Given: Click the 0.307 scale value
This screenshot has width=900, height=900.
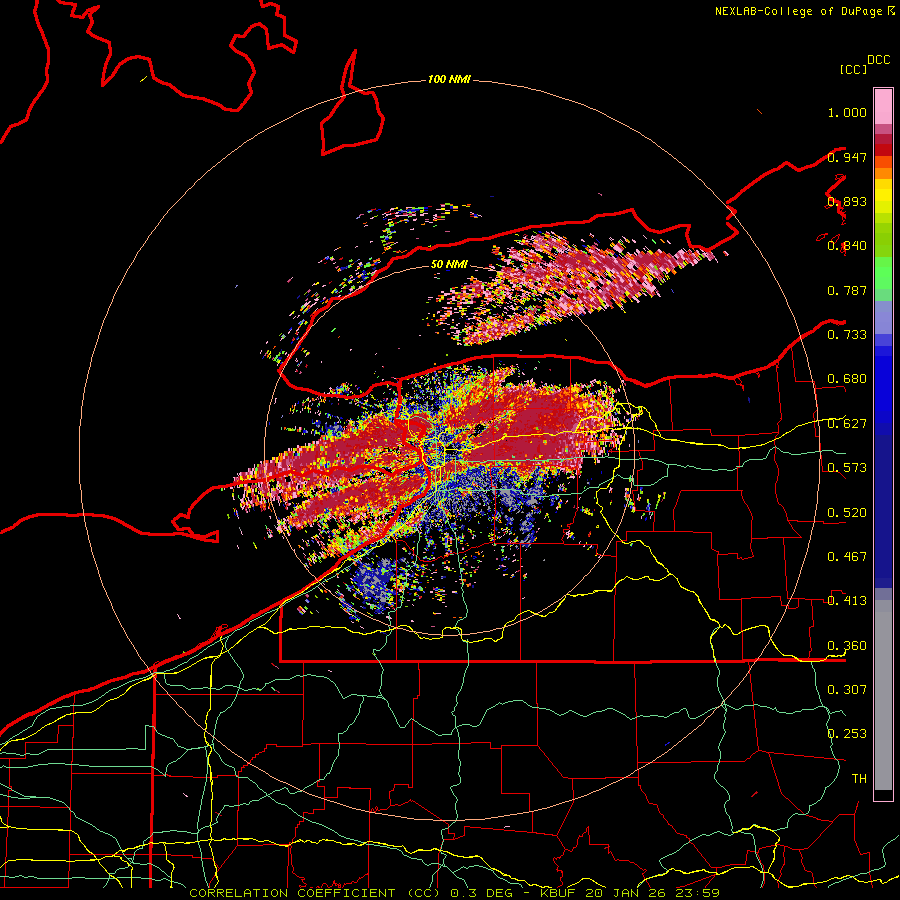Looking at the screenshot, I should (847, 689).
